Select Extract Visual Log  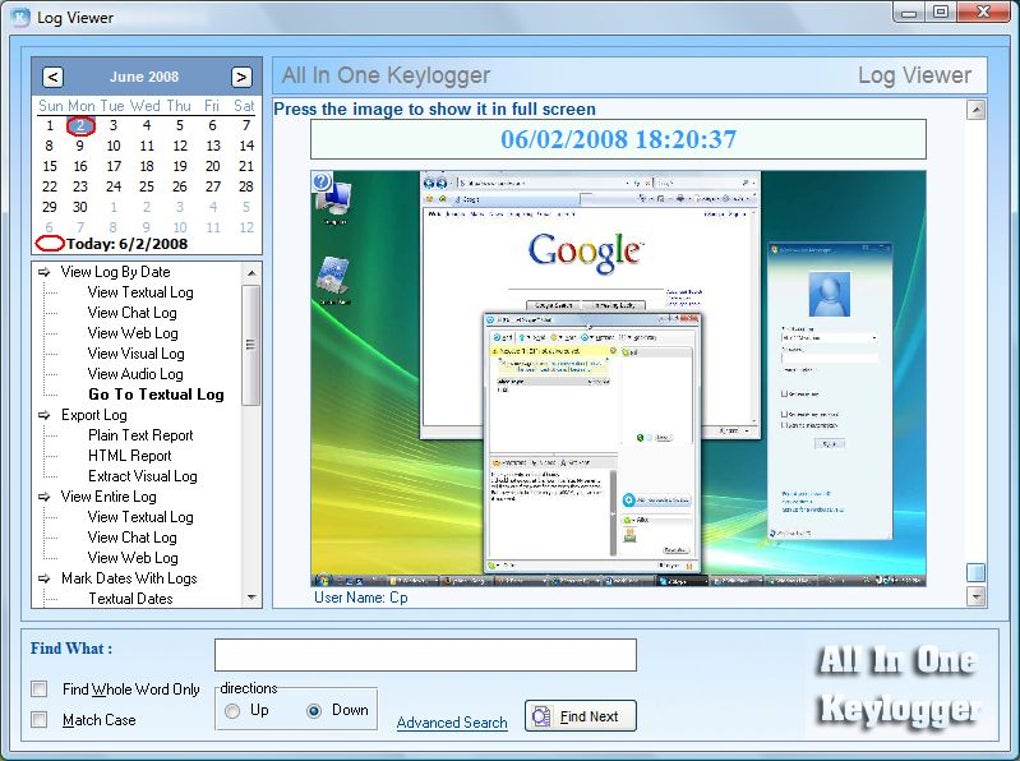click(x=142, y=476)
